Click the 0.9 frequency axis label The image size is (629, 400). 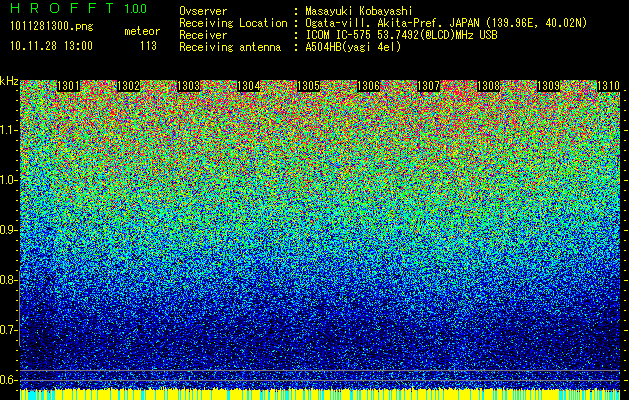[8, 230]
